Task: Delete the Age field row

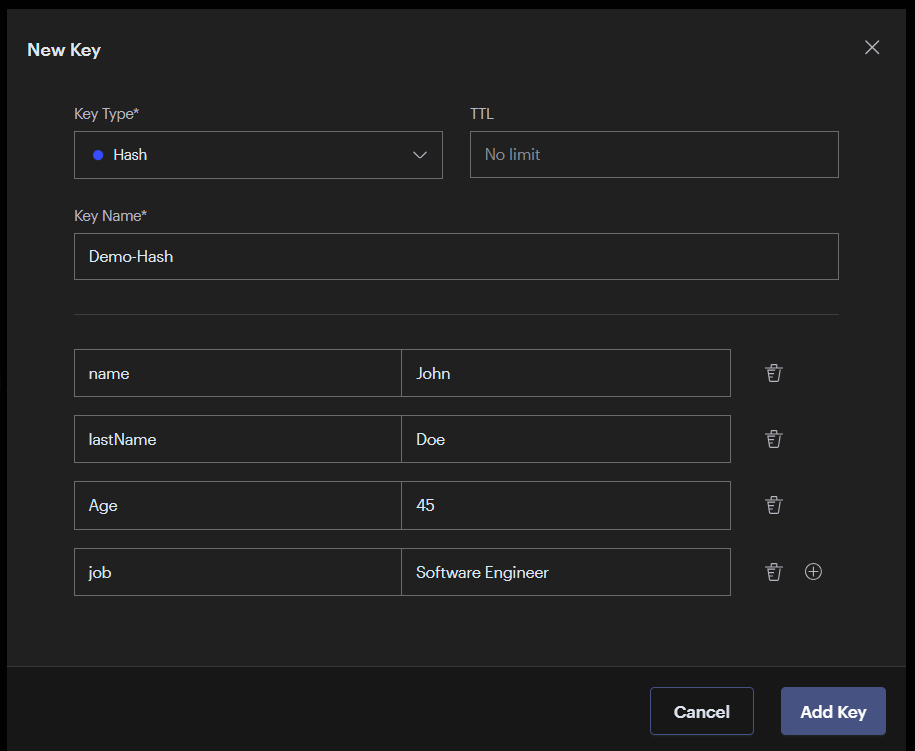Action: (773, 505)
